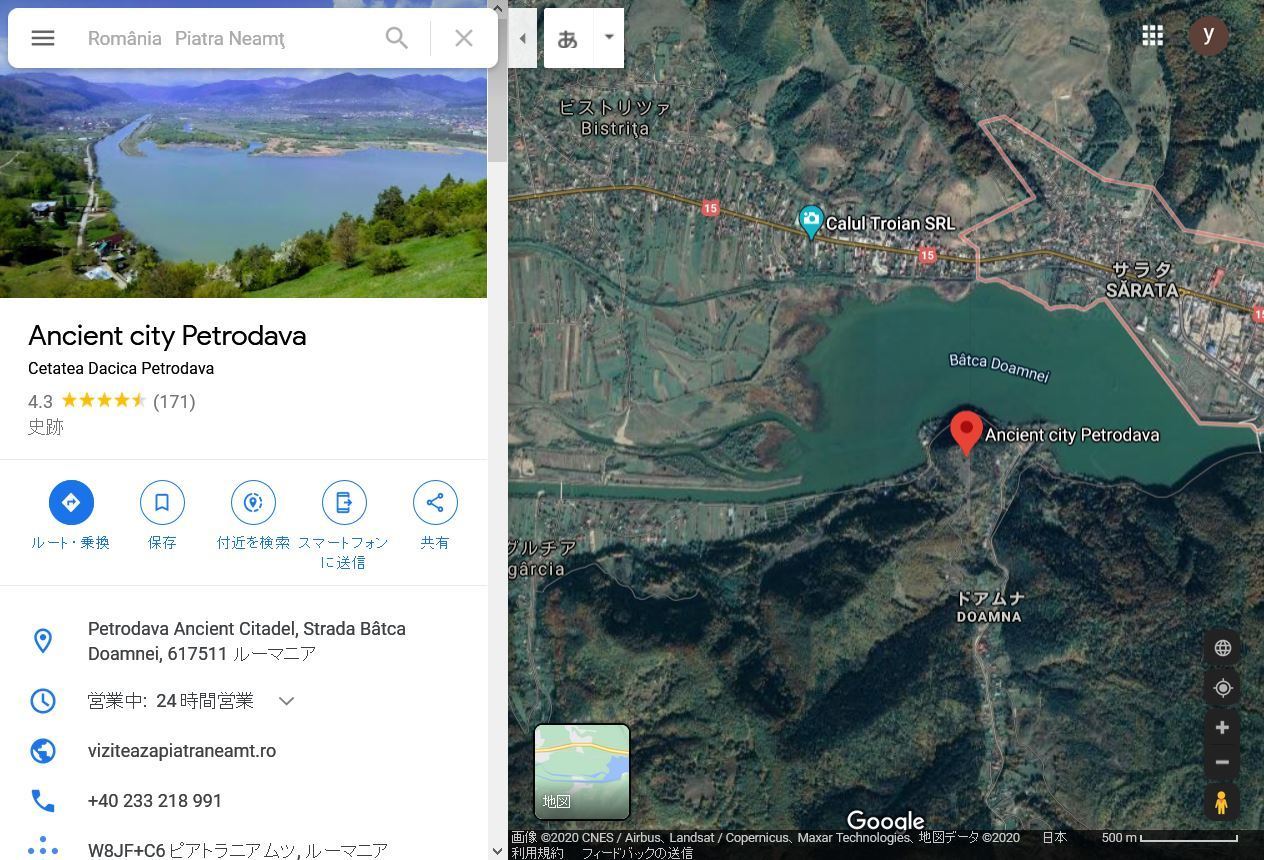Save the place with bookmark icon
The height and width of the screenshot is (860, 1264).
(162, 502)
